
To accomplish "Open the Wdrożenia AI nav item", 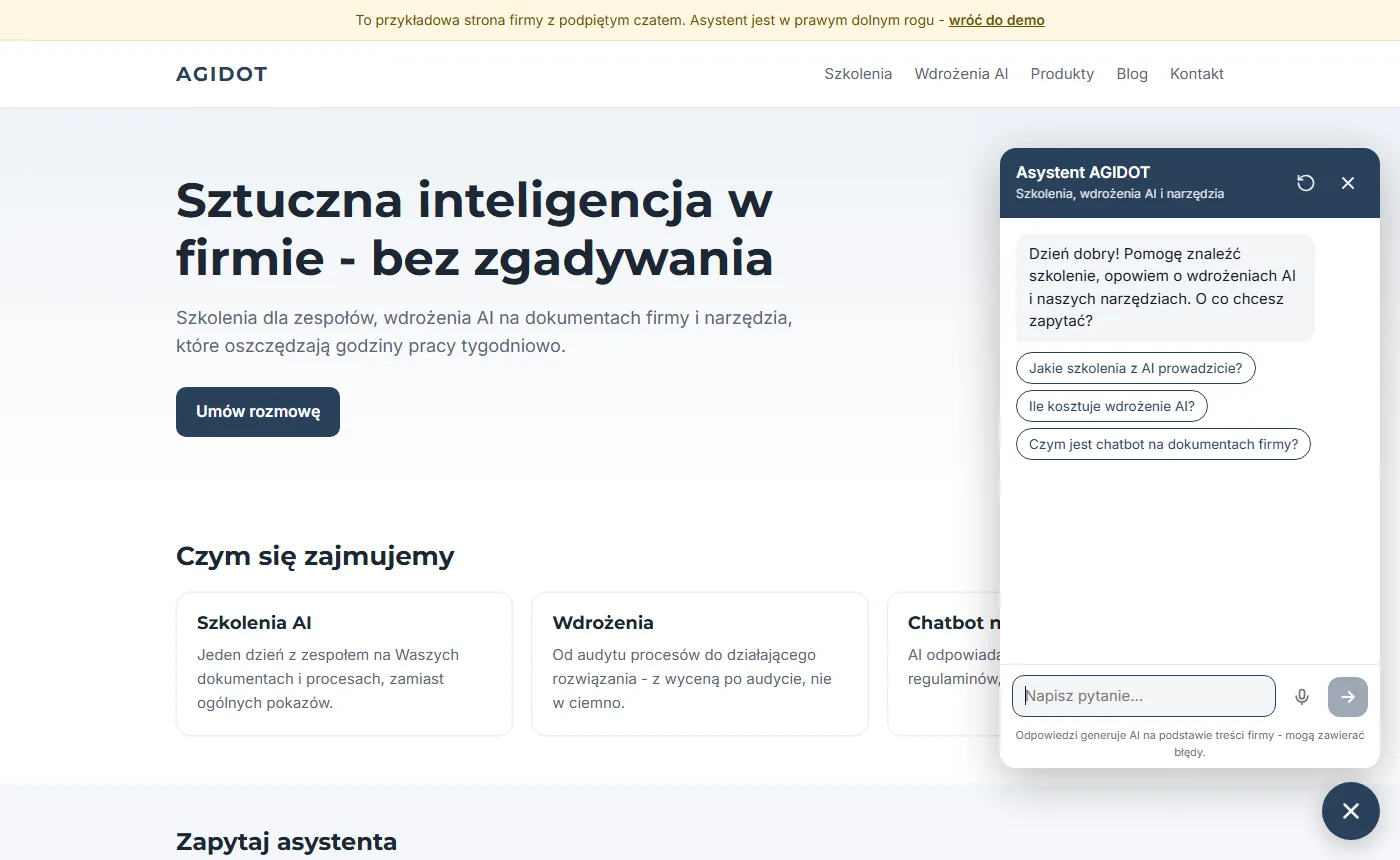I will (x=961, y=74).
